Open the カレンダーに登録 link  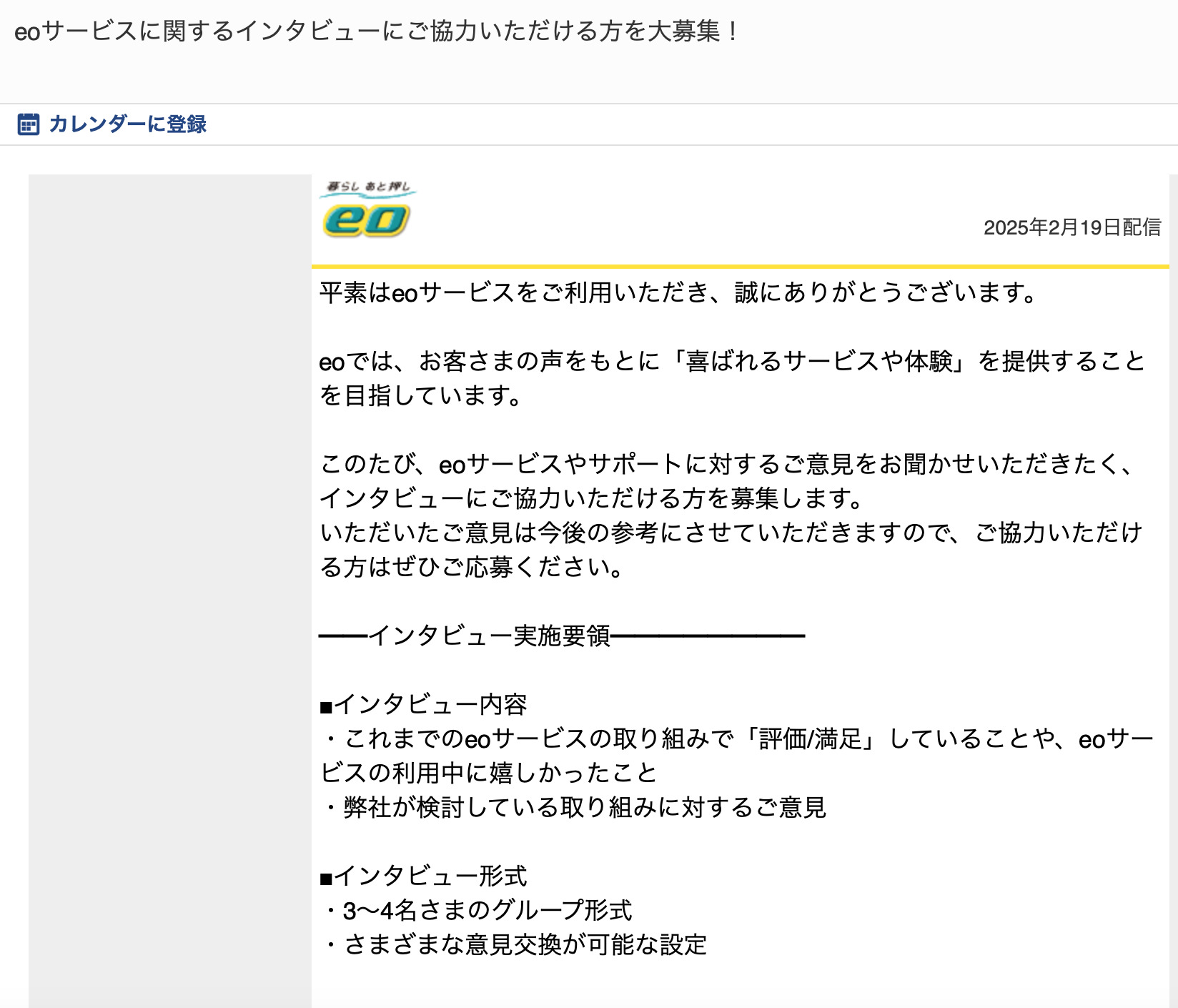(127, 124)
